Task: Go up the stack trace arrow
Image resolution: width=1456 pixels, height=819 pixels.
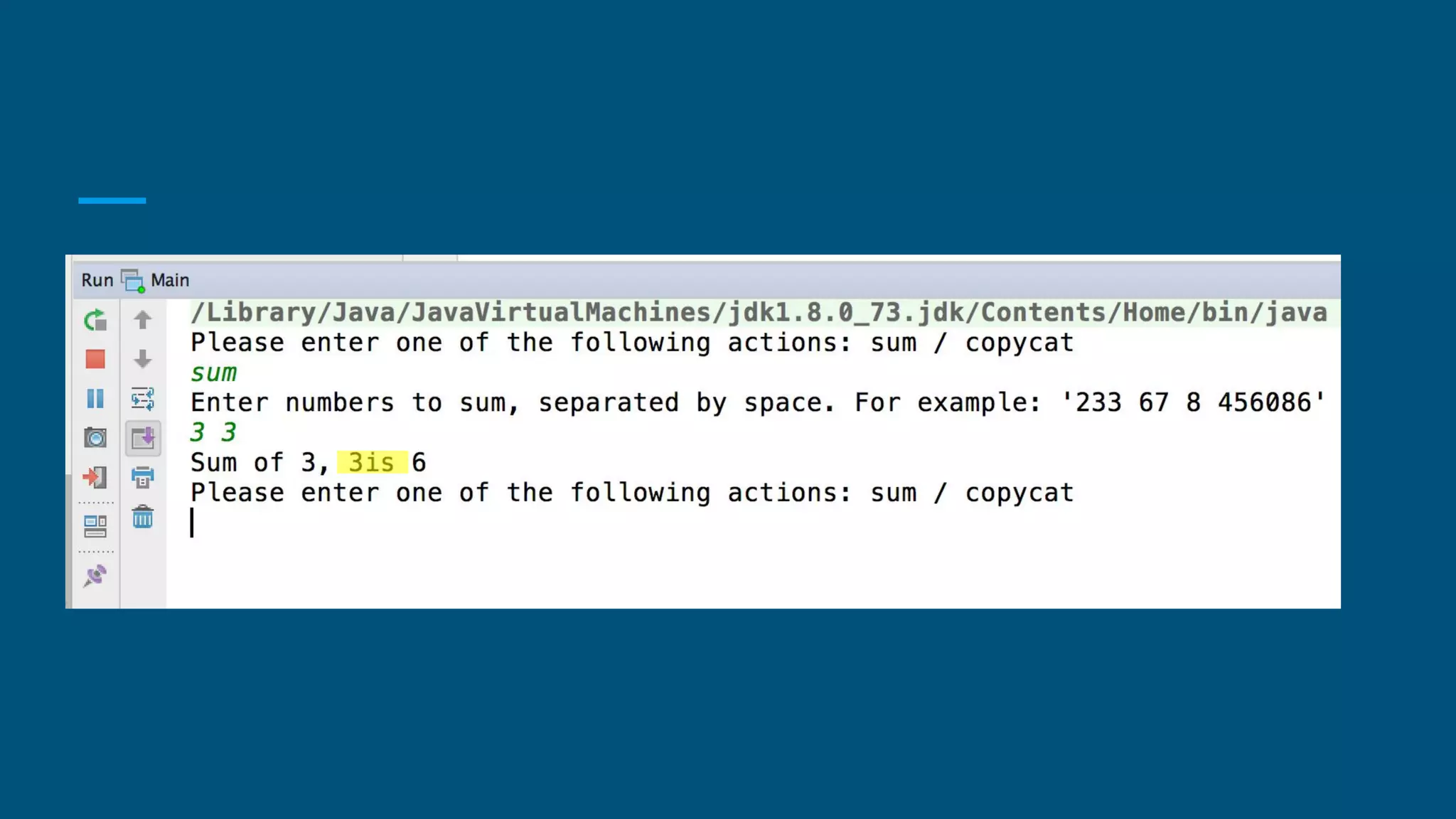Action: point(143,320)
